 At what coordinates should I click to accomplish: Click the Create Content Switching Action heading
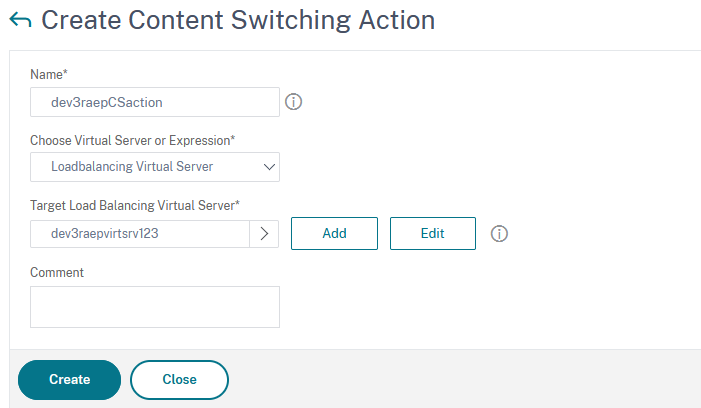pyautogui.click(x=238, y=19)
